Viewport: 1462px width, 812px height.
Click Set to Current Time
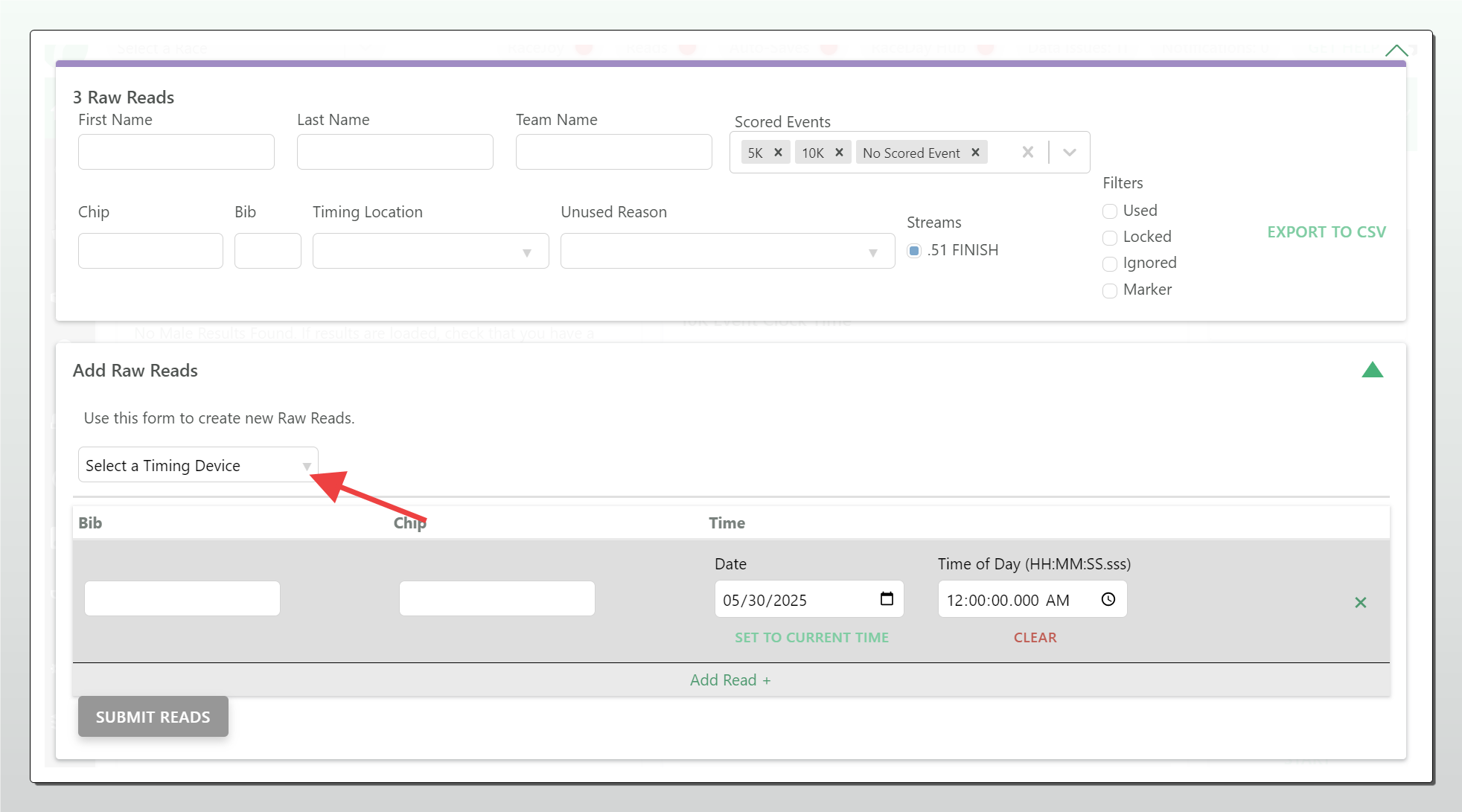tap(811, 637)
